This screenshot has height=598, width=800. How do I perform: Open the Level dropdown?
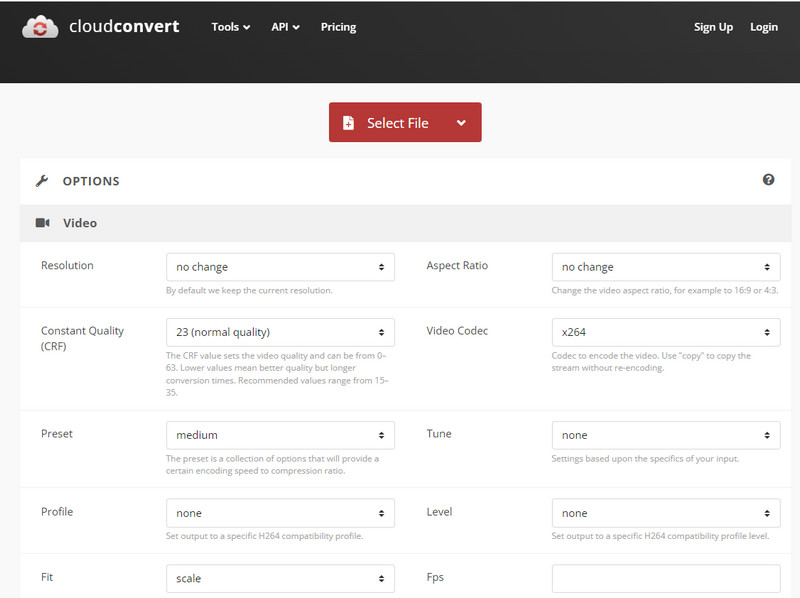(x=666, y=513)
